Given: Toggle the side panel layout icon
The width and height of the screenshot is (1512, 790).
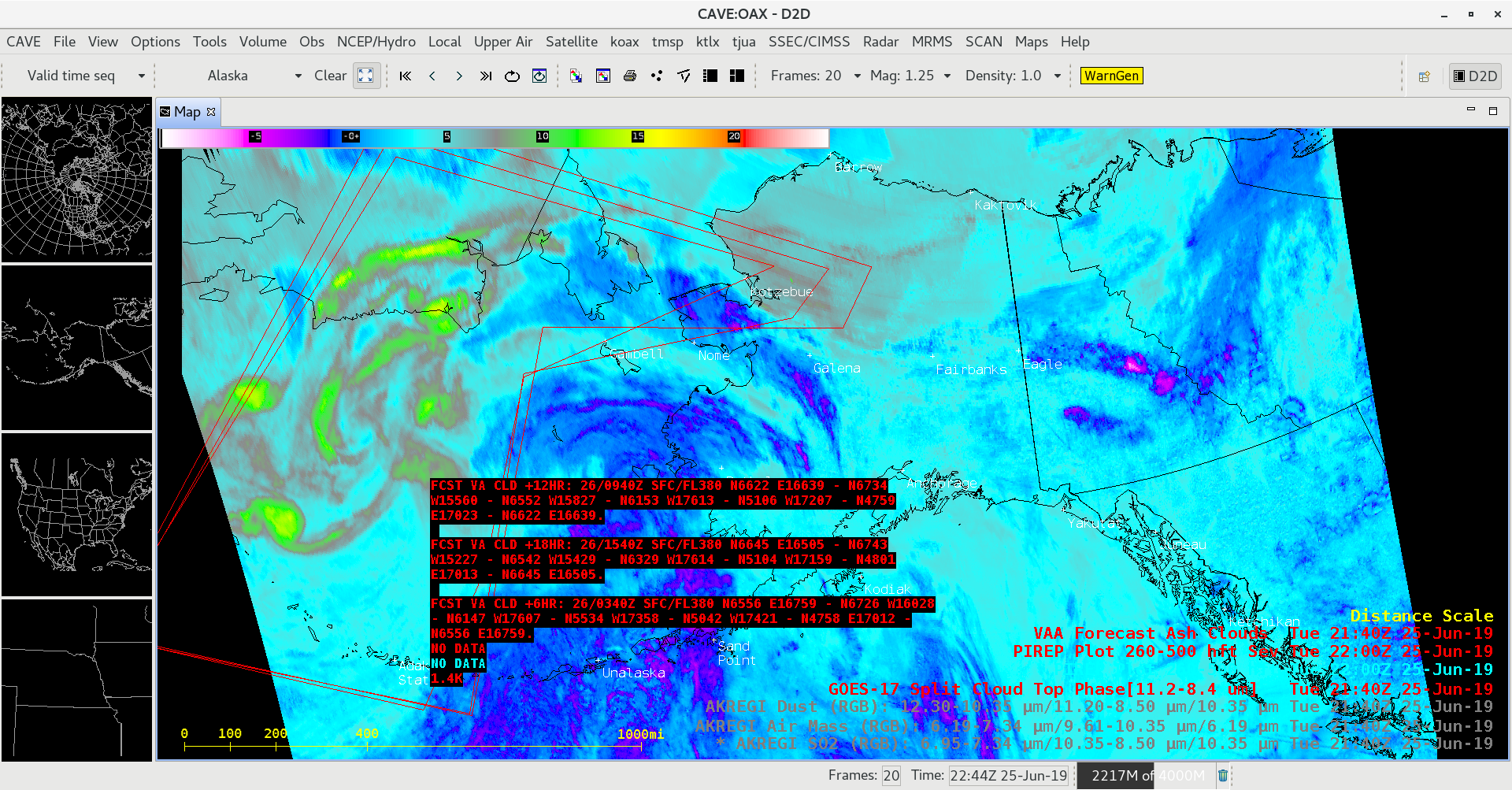Looking at the screenshot, I should coord(710,76).
